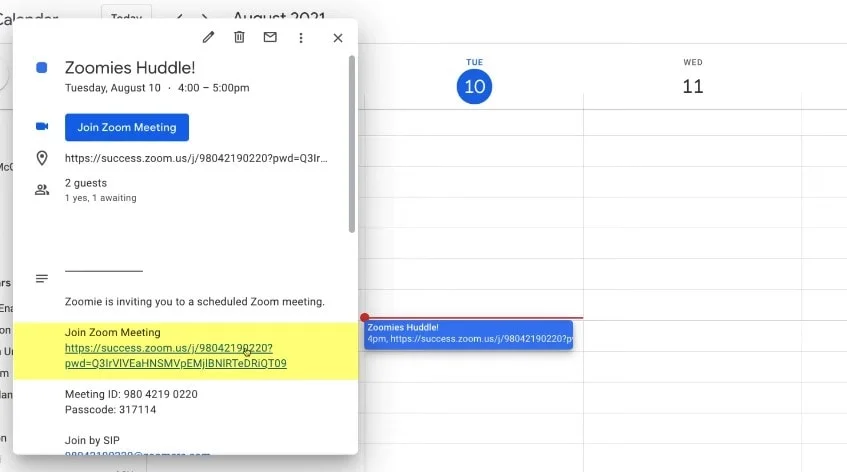Viewport: 847px width, 472px height.
Task: Open the highlighted success.zoom.us meeting link
Action: coord(176,355)
